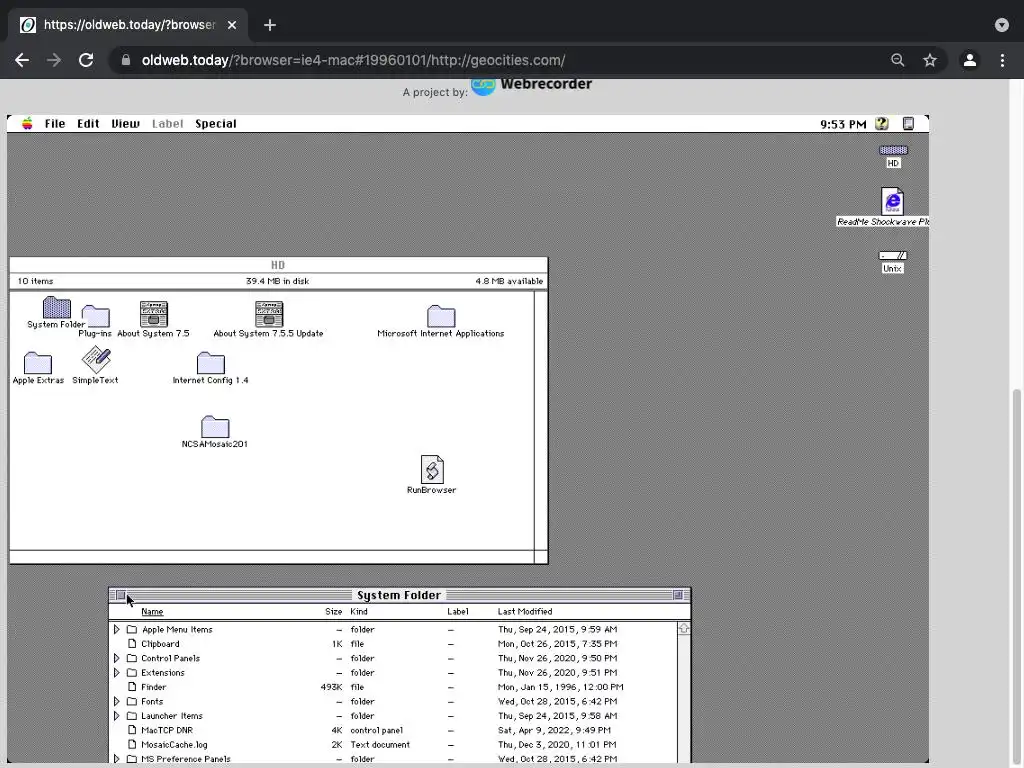Expand the MS Preference Panels folder
This screenshot has height=768, width=1024.
click(116, 759)
